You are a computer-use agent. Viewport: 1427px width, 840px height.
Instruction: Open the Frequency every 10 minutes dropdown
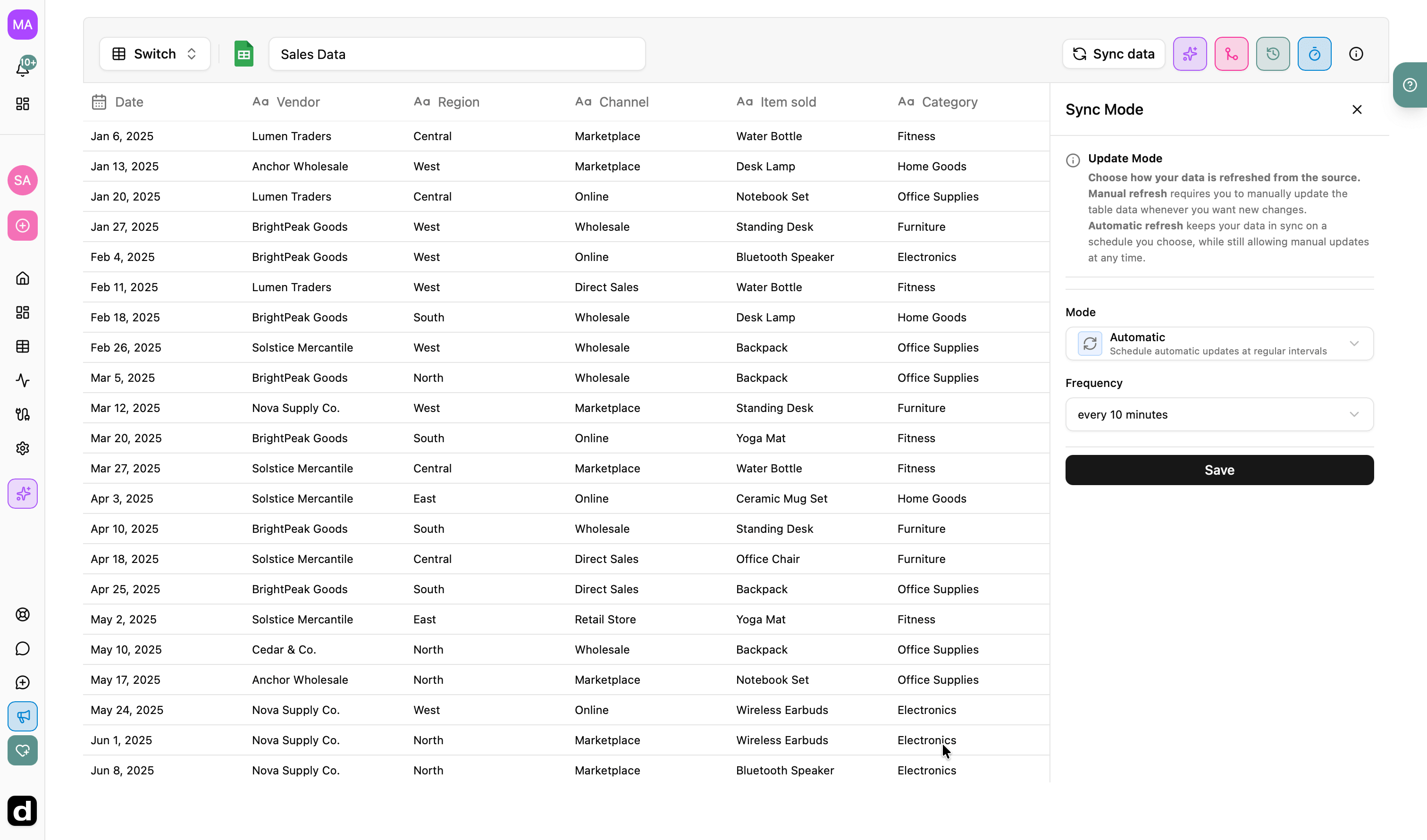(1219, 415)
